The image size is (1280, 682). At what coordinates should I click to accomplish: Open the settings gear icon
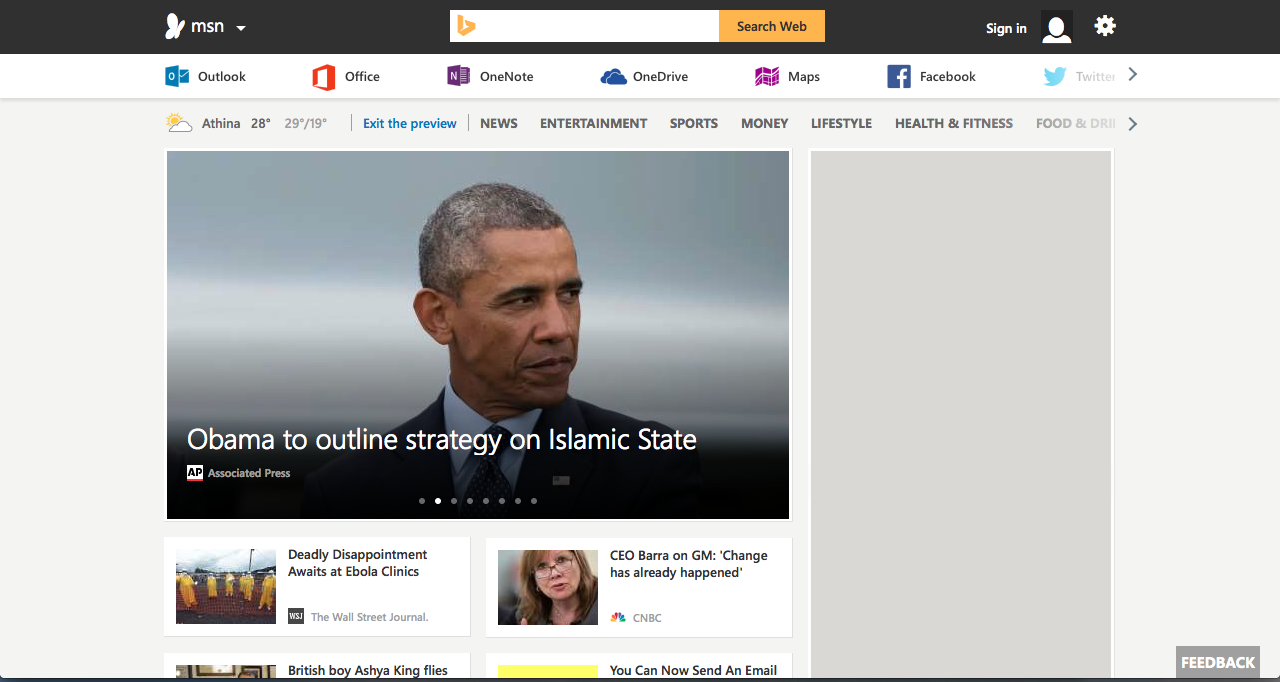pos(1105,26)
